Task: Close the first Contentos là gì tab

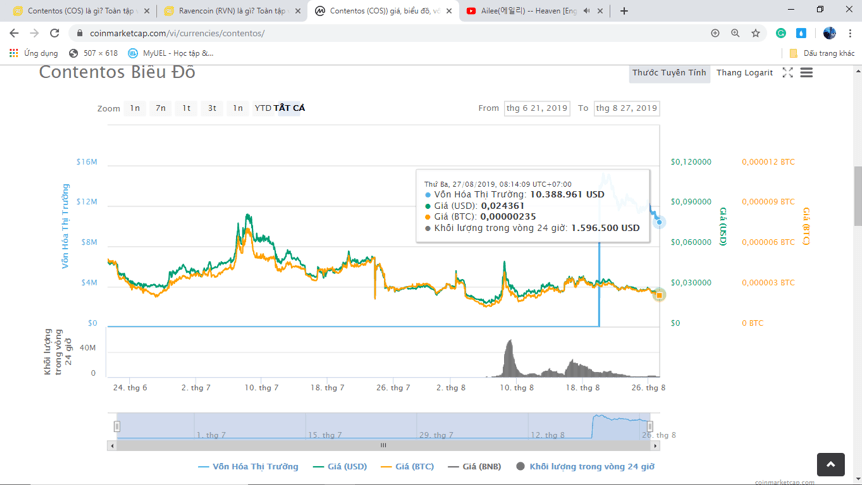Action: (146, 10)
